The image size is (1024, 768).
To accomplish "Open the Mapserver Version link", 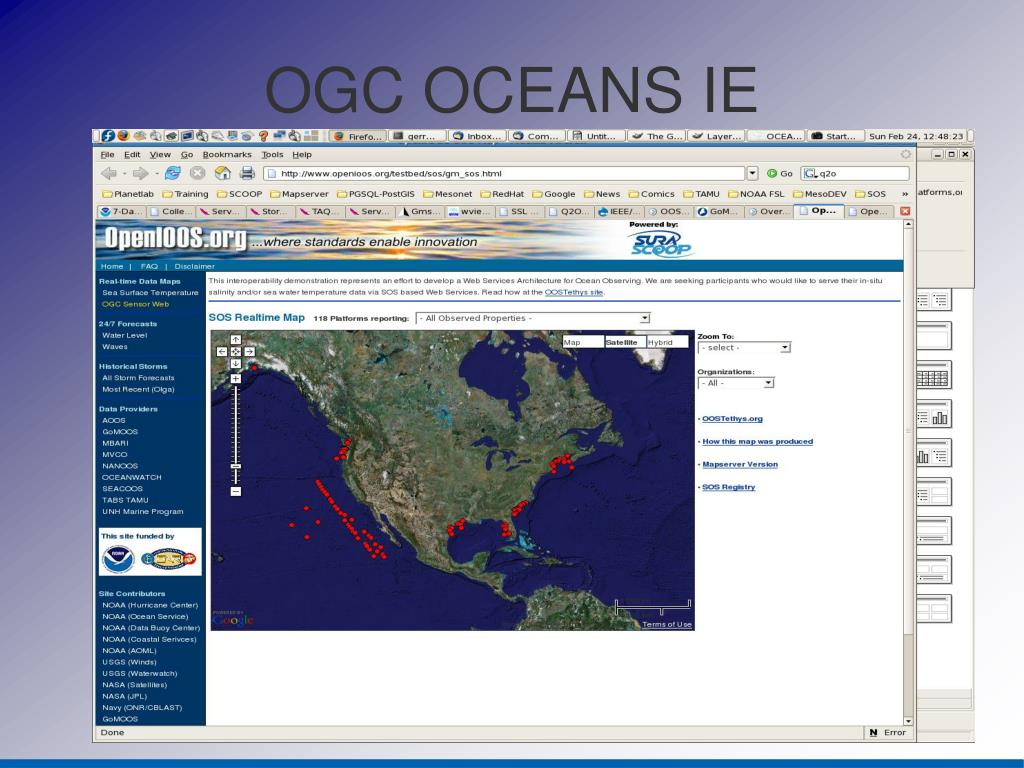I will pyautogui.click(x=740, y=464).
